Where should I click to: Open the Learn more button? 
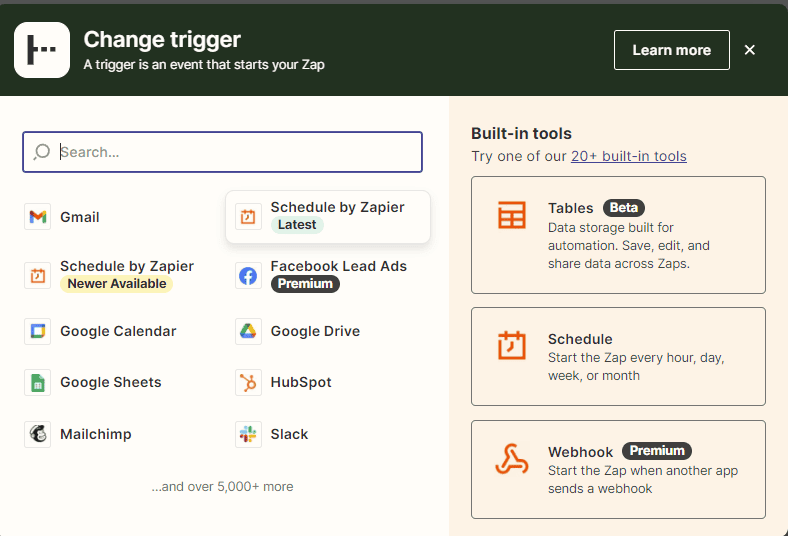(672, 50)
